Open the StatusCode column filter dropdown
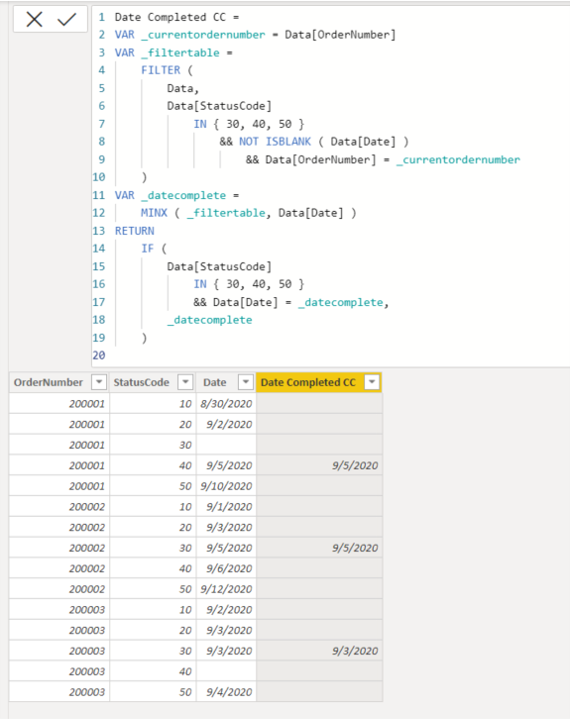Viewport: 570px width, 719px height. tap(186, 382)
